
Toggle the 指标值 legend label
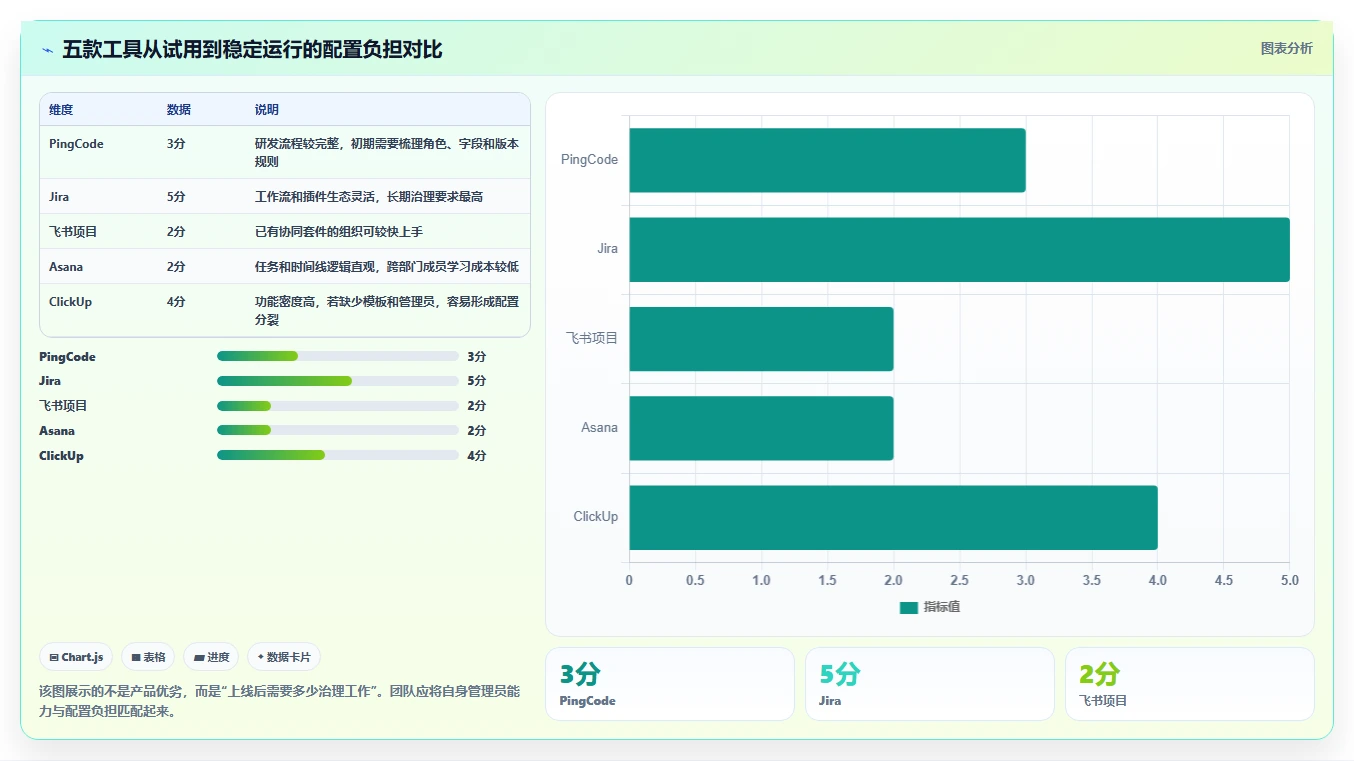(x=941, y=607)
